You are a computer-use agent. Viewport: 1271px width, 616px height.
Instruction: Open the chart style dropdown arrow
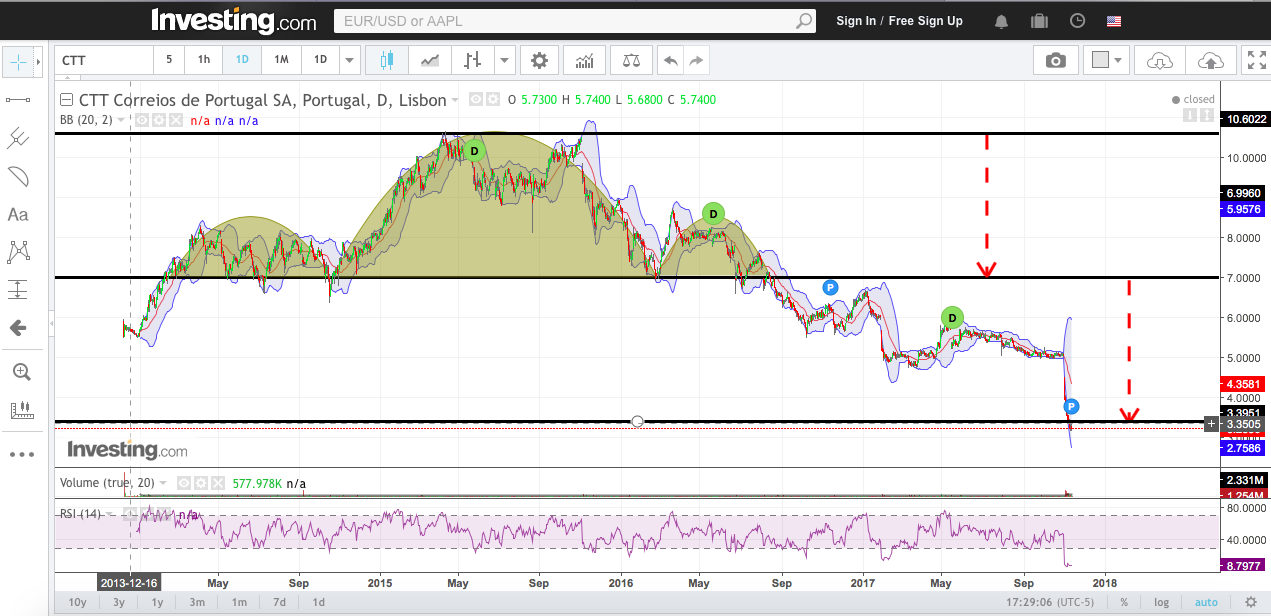504,60
